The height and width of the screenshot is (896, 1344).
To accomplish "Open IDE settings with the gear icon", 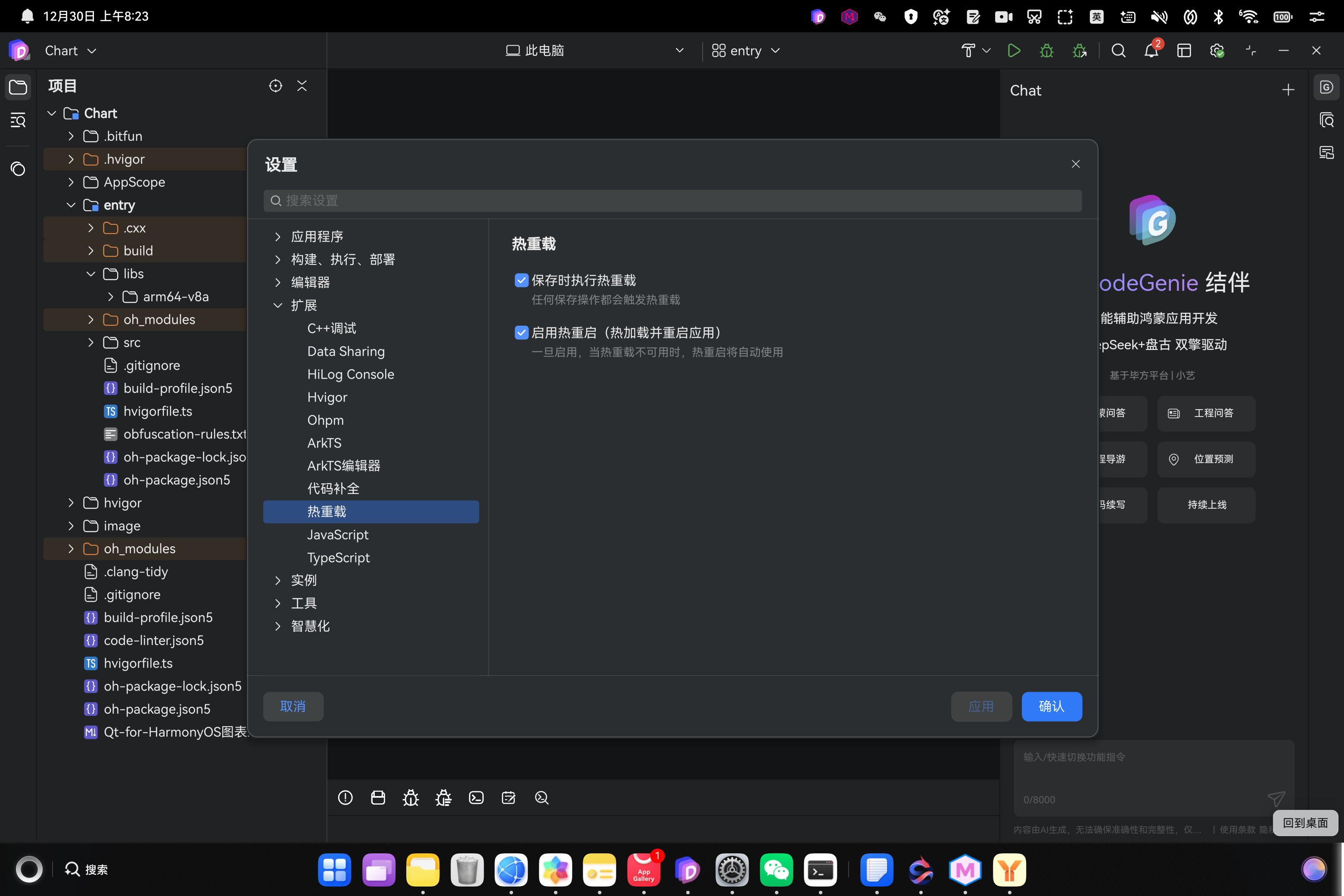I will pos(1217,50).
